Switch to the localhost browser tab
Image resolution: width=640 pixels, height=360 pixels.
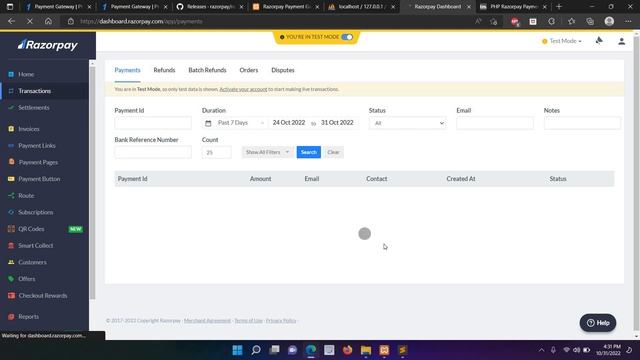[362, 7]
